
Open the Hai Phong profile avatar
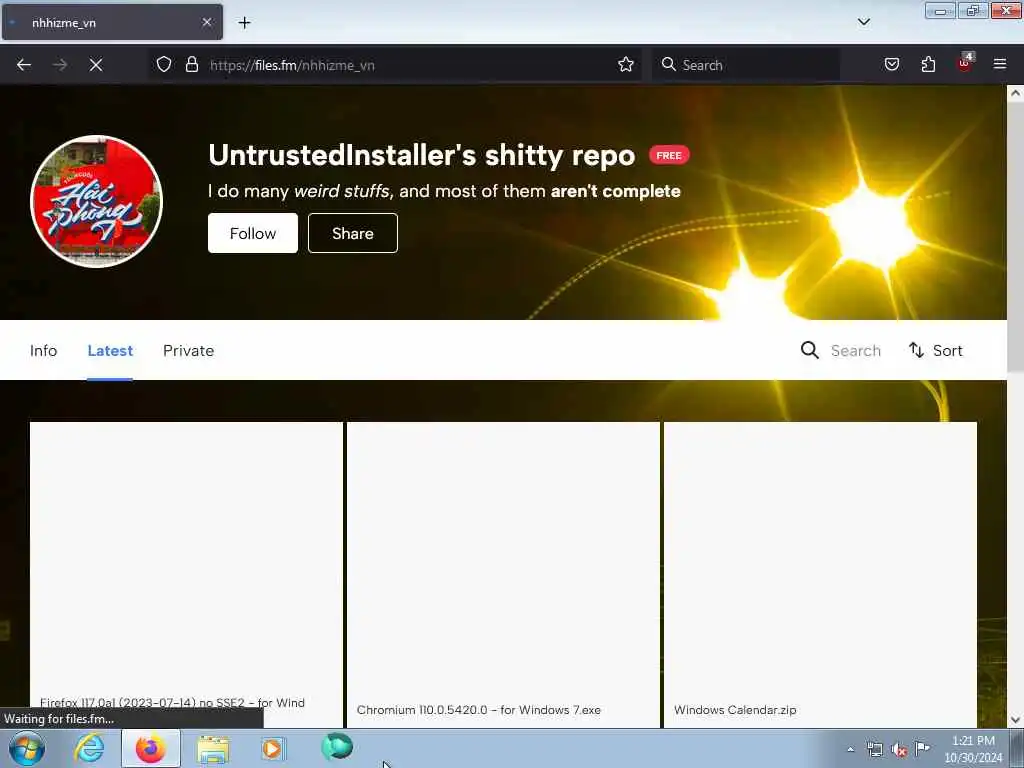(x=97, y=201)
